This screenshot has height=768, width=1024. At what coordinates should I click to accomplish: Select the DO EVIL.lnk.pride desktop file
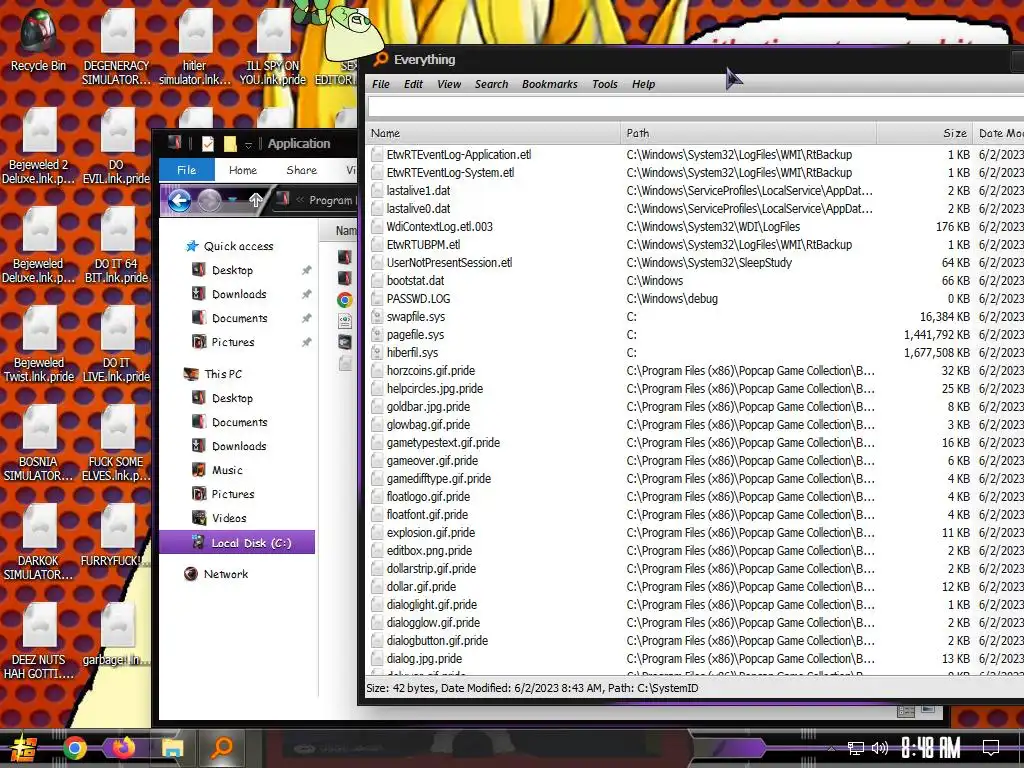click(x=117, y=145)
